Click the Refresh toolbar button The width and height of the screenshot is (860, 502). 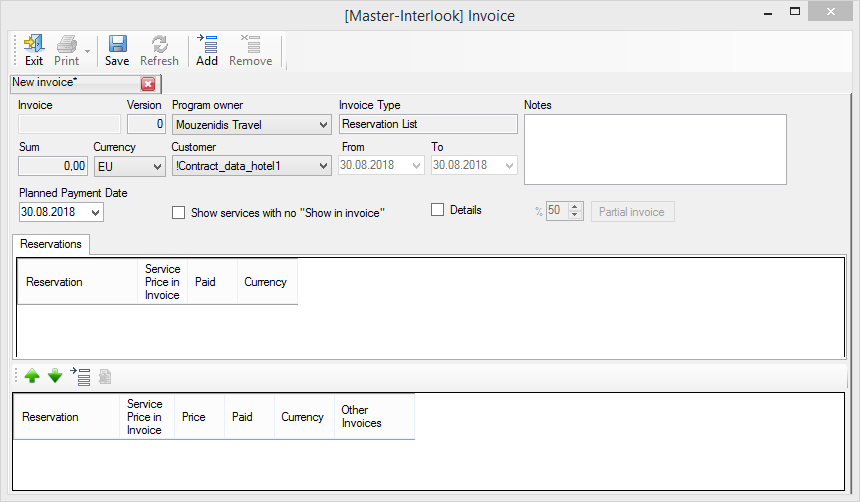pos(159,45)
